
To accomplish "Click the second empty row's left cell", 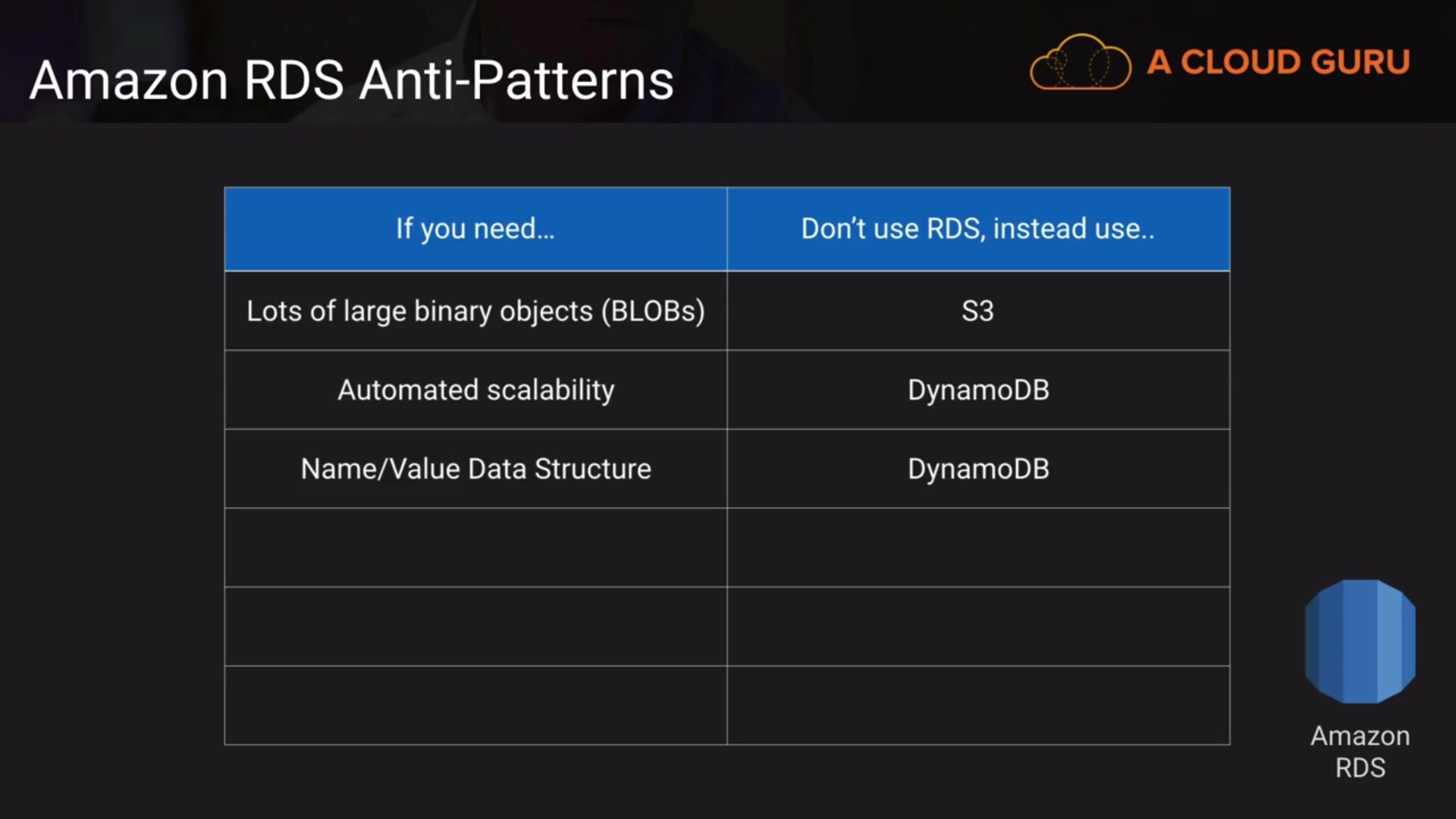I will pyautogui.click(x=475, y=626).
